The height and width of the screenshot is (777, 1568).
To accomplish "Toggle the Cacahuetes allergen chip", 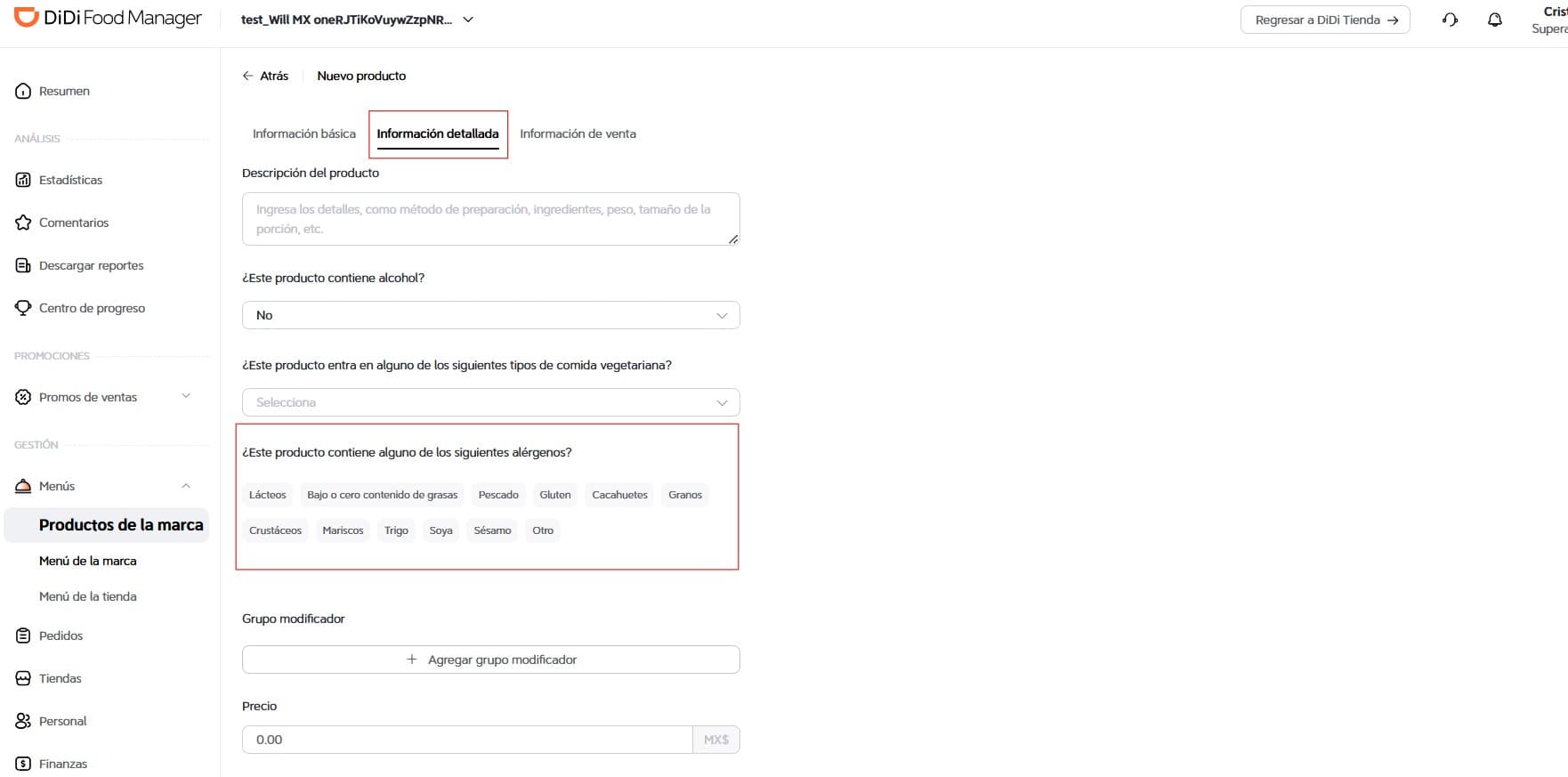I will (x=619, y=495).
